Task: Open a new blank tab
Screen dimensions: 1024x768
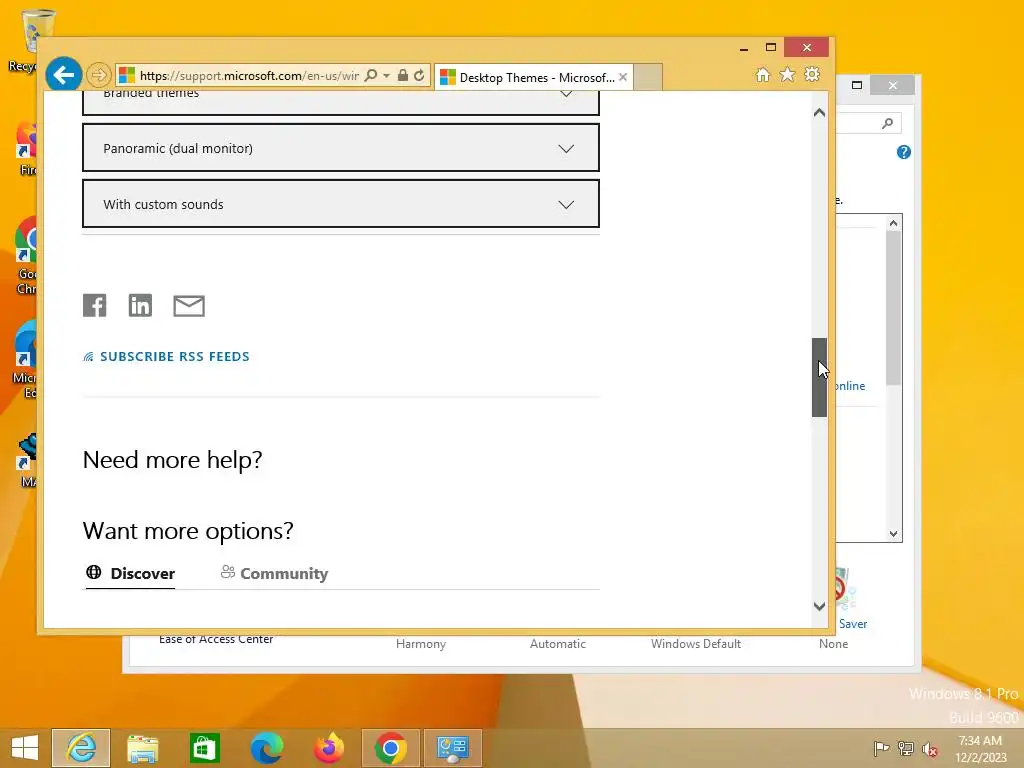Action: tap(648, 77)
